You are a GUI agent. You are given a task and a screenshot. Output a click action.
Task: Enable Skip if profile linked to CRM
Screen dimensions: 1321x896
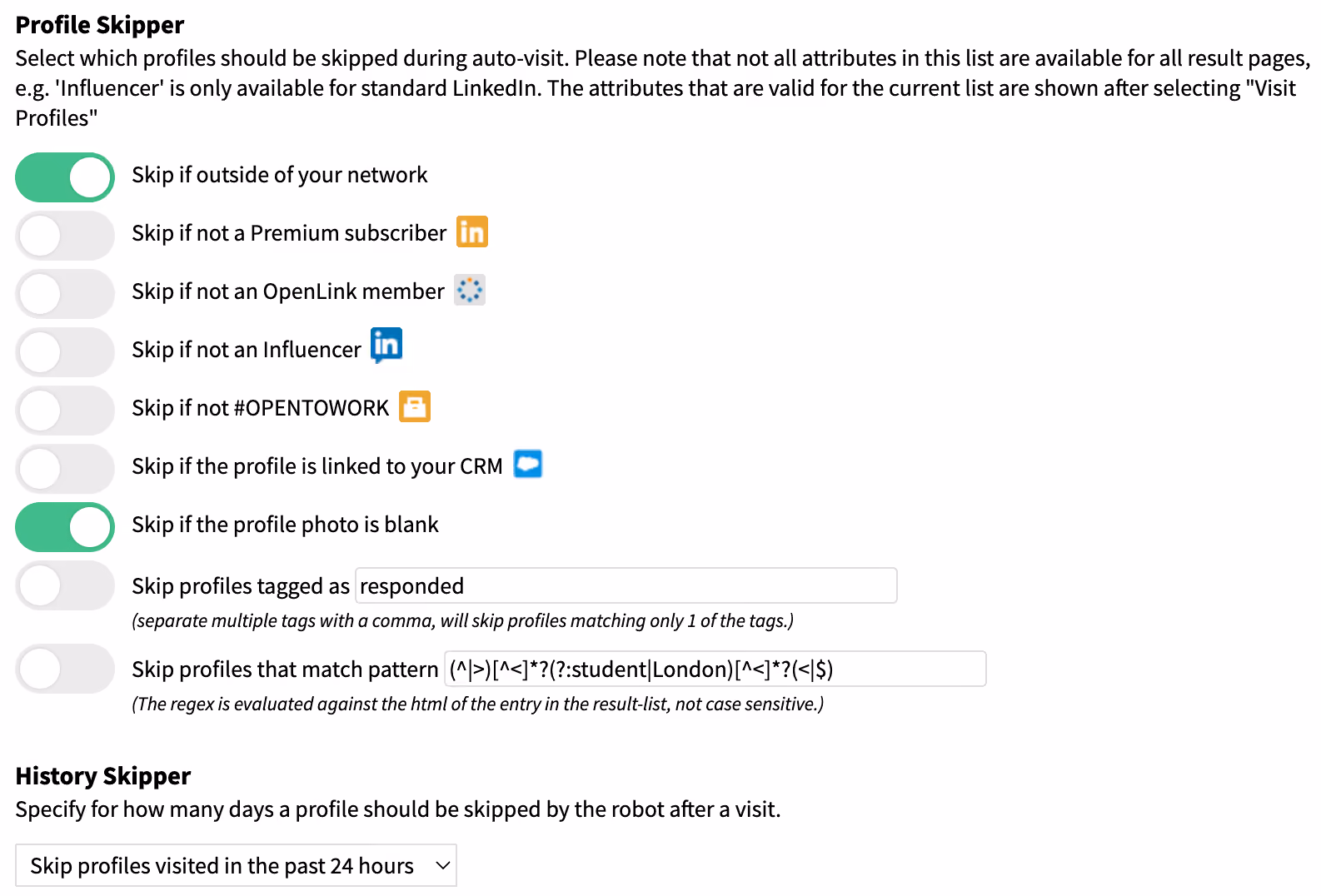pyautogui.click(x=65, y=469)
